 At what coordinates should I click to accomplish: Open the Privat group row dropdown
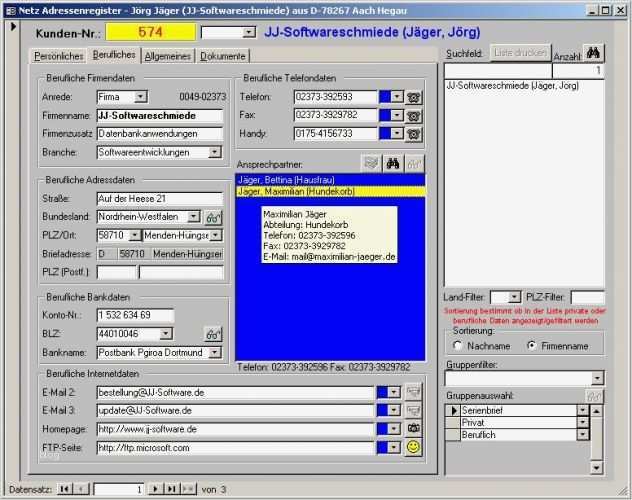pos(582,423)
